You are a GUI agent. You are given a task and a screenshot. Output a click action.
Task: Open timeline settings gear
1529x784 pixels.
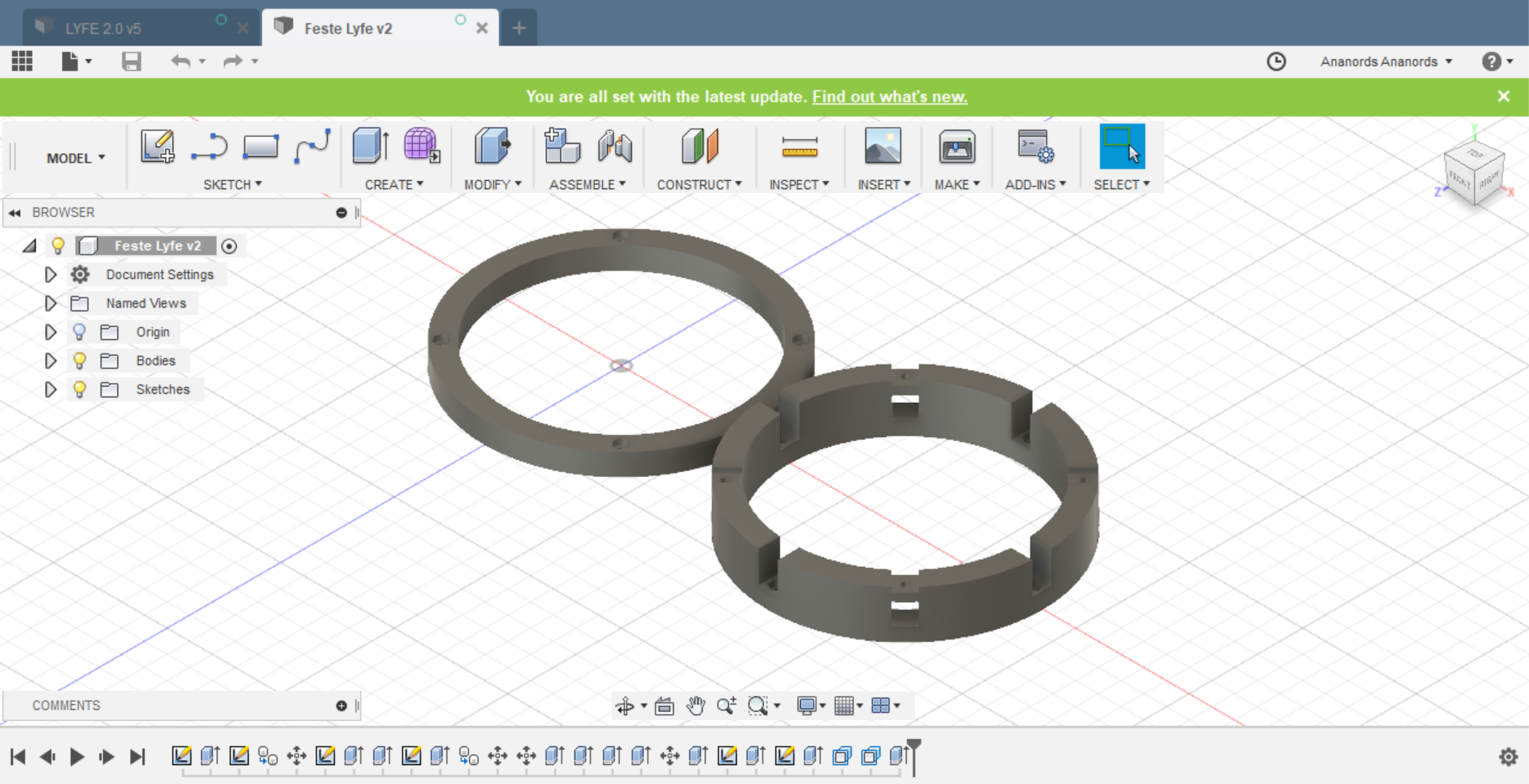click(x=1508, y=756)
